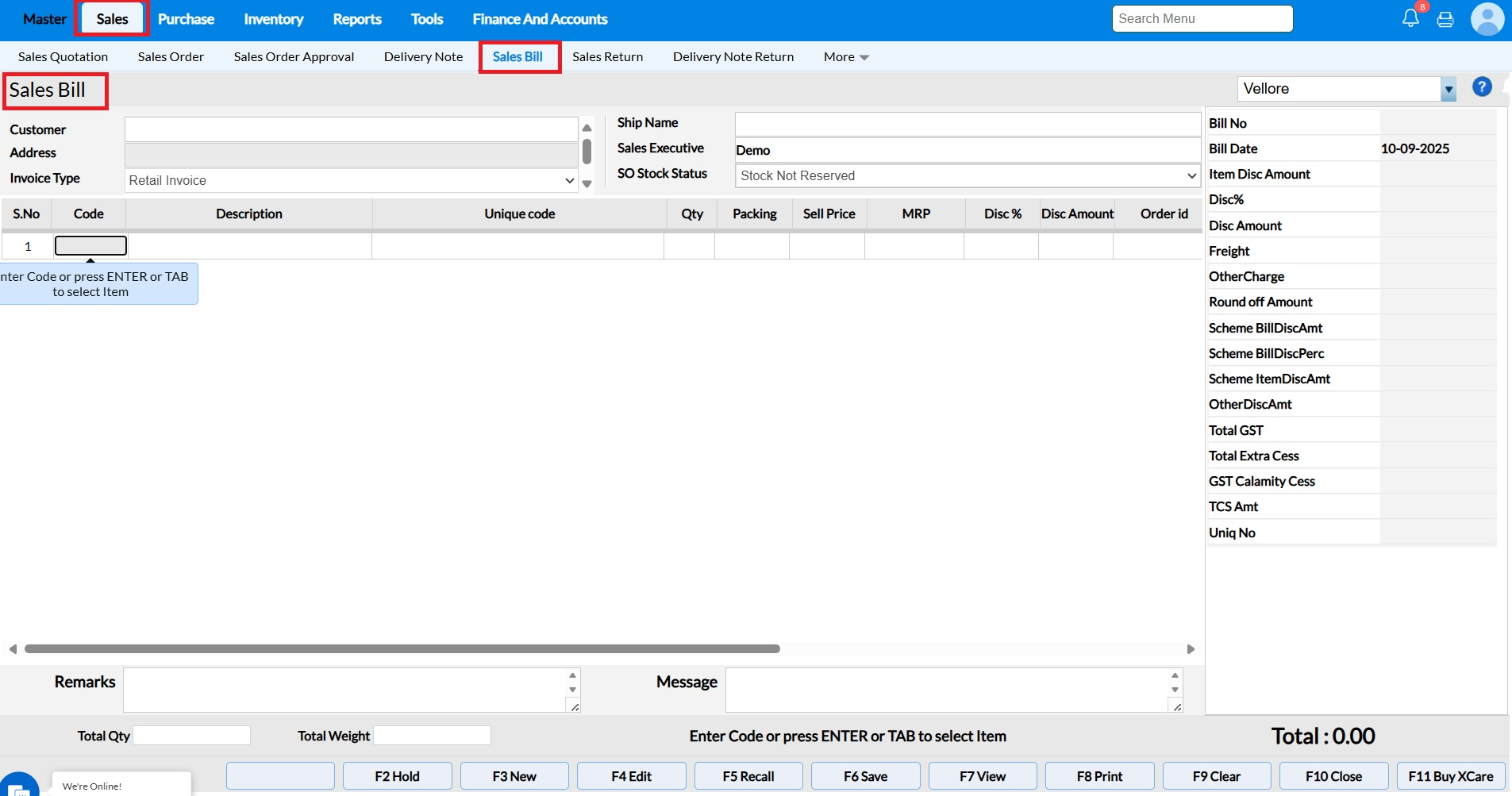Viewport: 1512px width, 796px height.
Task: Open the user profile avatar
Action: click(1487, 19)
